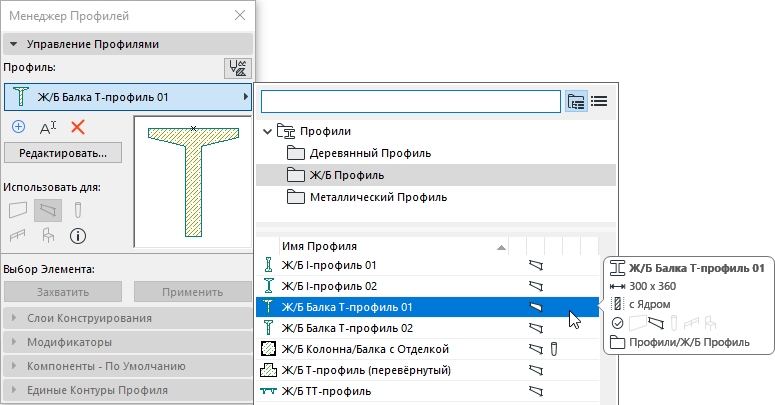The width and height of the screenshot is (775, 405).
Task: Toggle object usage chair icon in Использовать для
Action: tap(48, 236)
